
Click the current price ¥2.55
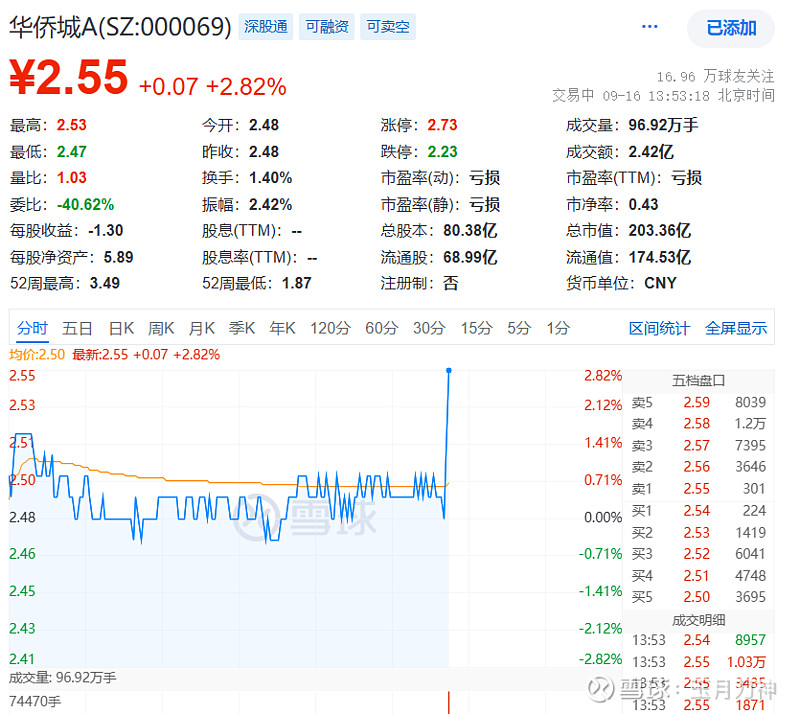click(x=68, y=78)
